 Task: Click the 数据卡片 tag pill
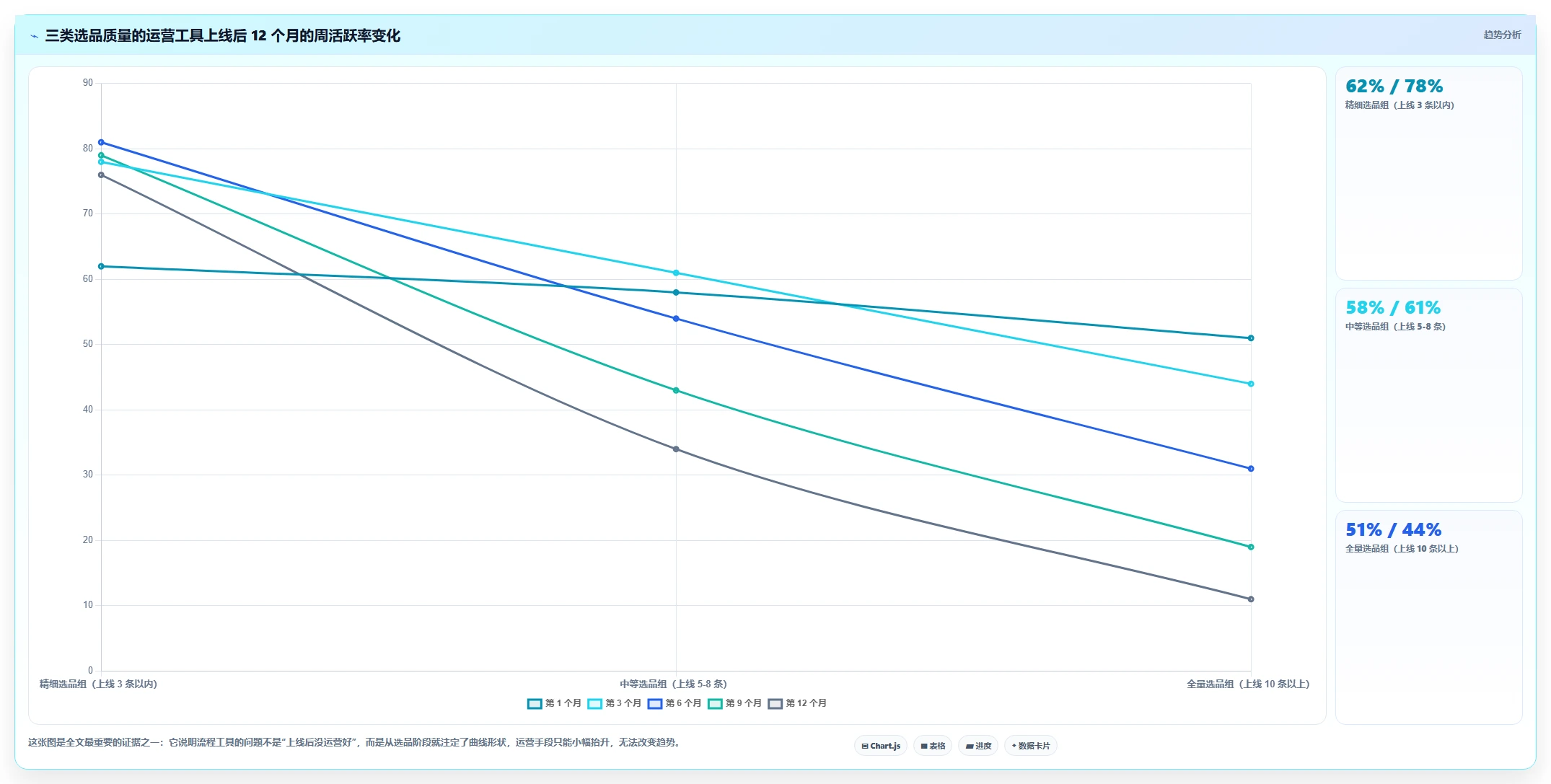click(1031, 746)
